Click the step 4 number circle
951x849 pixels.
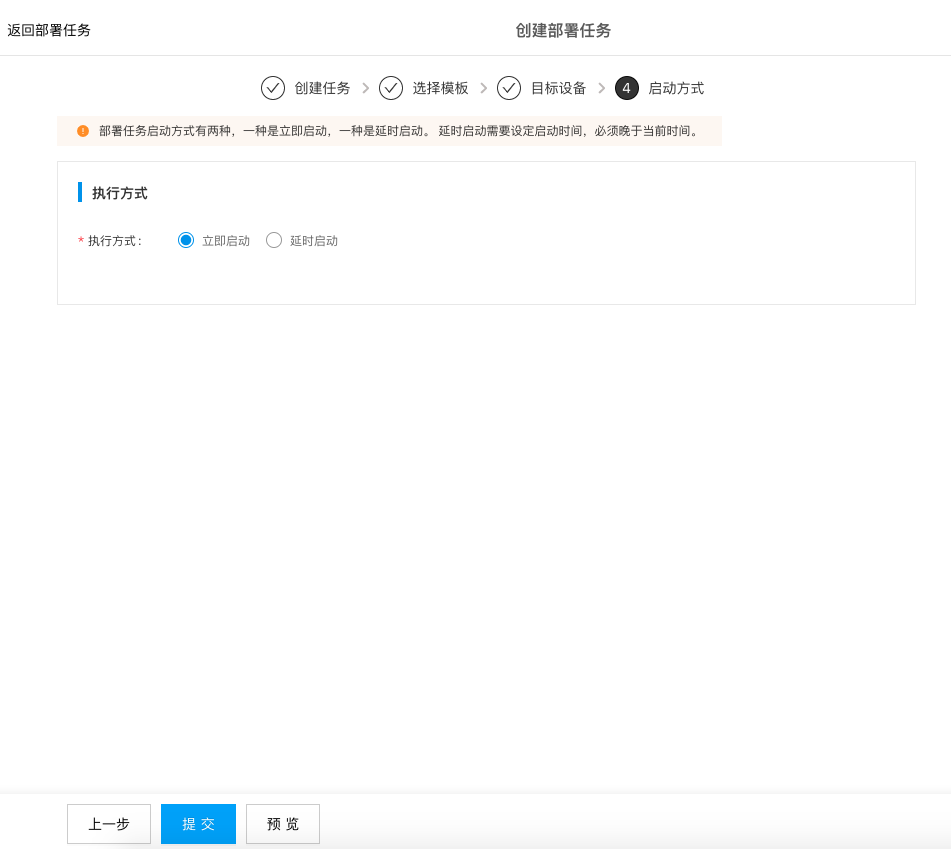pyautogui.click(x=627, y=88)
